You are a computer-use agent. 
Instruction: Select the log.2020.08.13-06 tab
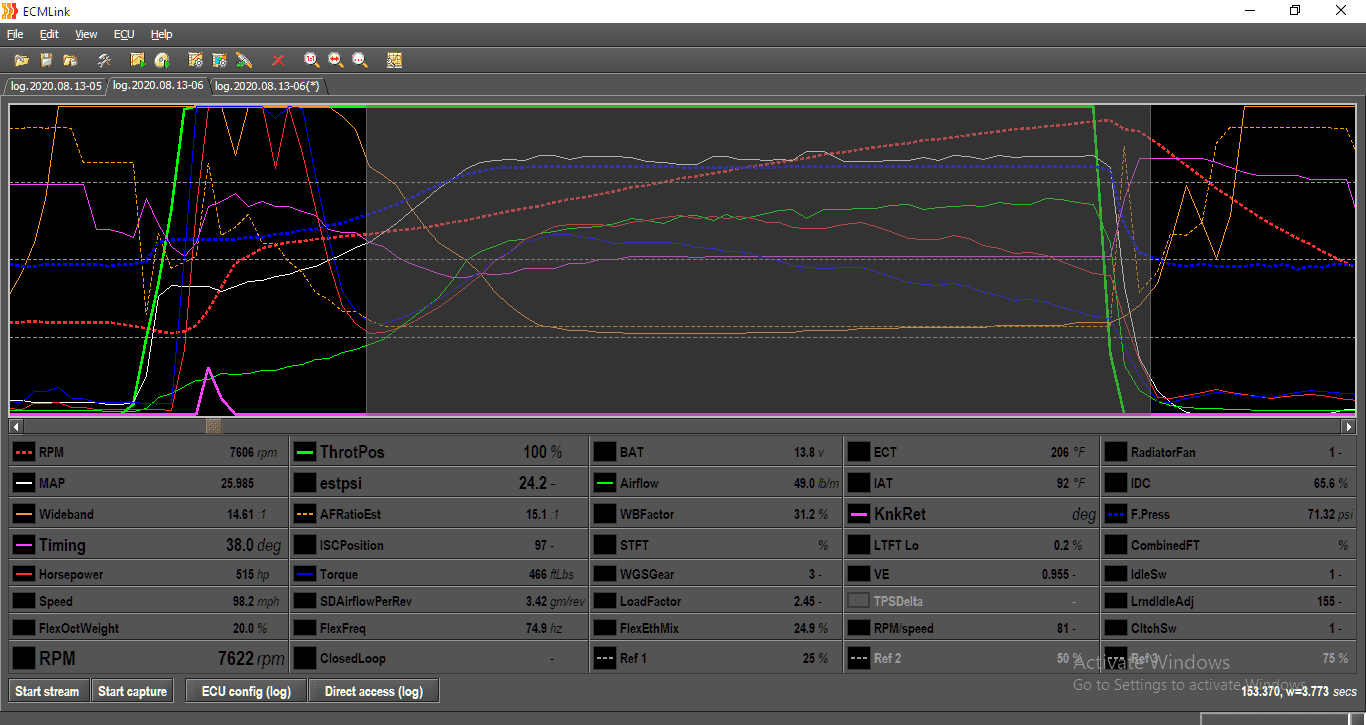coord(158,85)
